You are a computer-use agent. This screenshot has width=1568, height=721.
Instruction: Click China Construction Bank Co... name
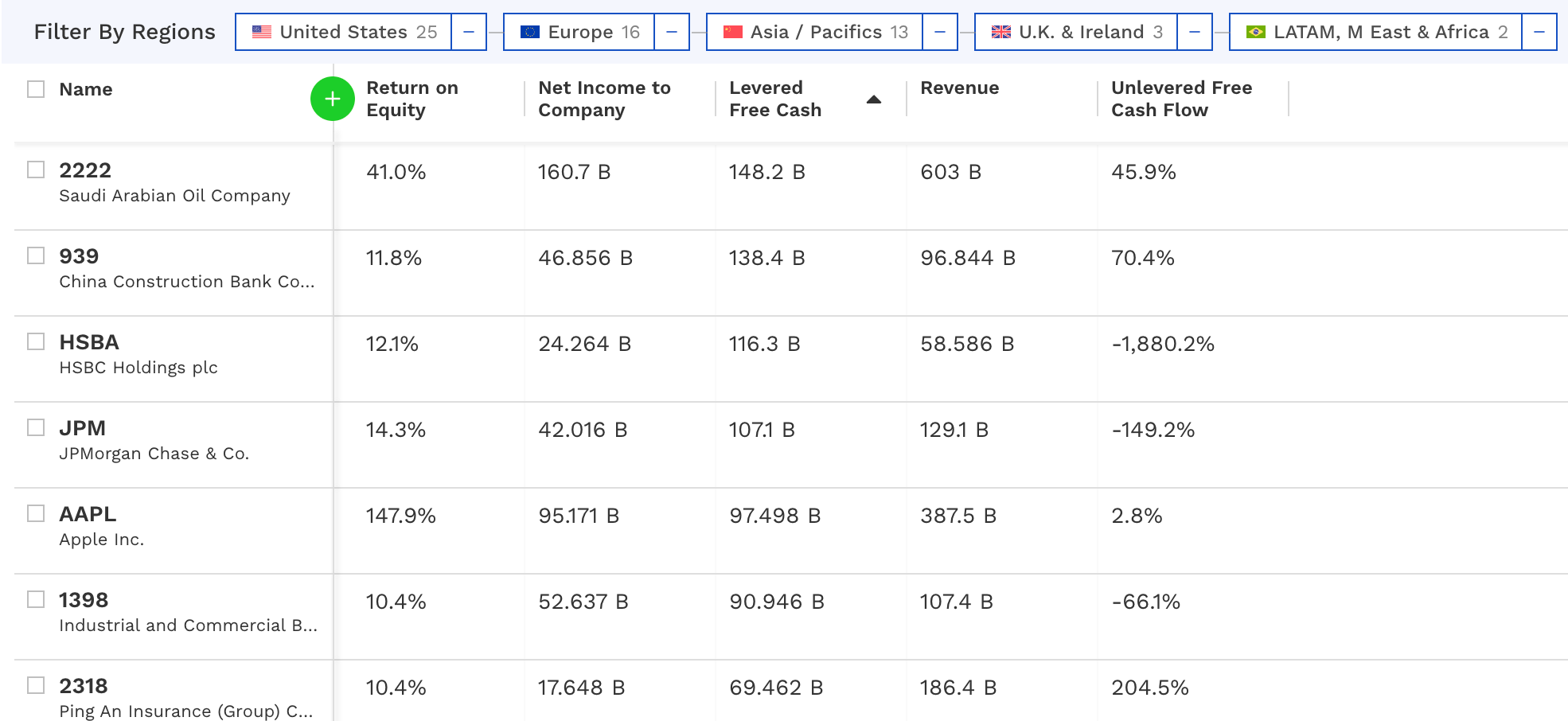click(x=187, y=282)
